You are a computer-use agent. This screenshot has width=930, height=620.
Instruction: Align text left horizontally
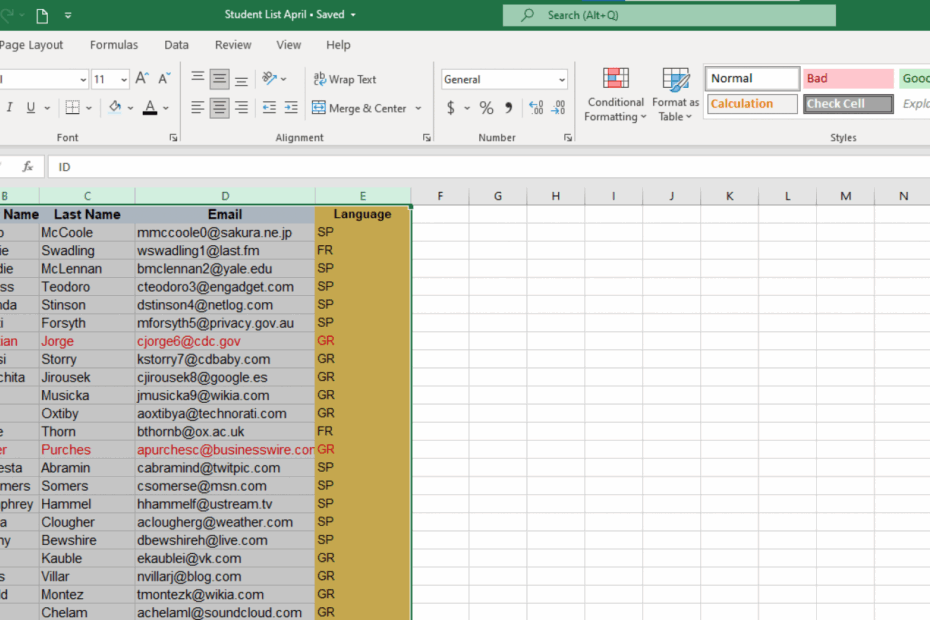[x=198, y=107]
